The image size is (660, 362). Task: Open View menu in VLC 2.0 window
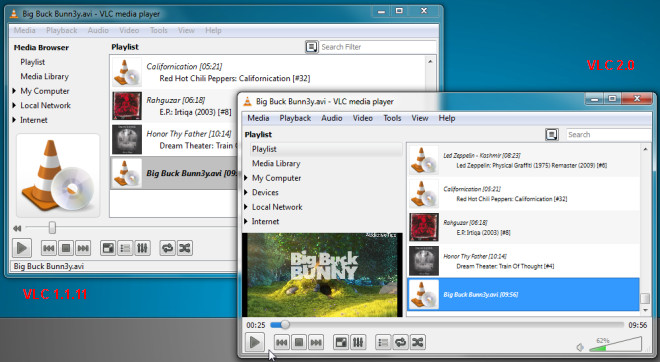[x=420, y=118]
